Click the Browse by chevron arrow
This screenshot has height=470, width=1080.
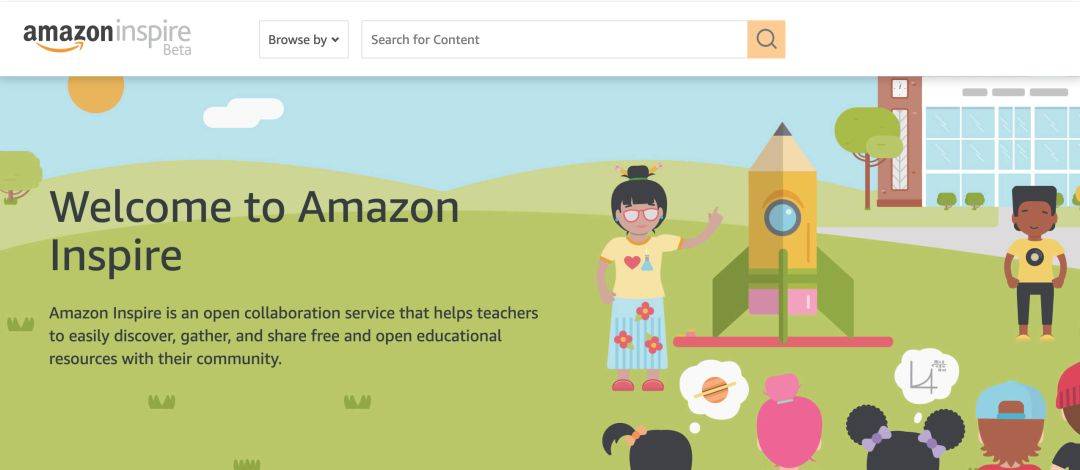click(335, 39)
